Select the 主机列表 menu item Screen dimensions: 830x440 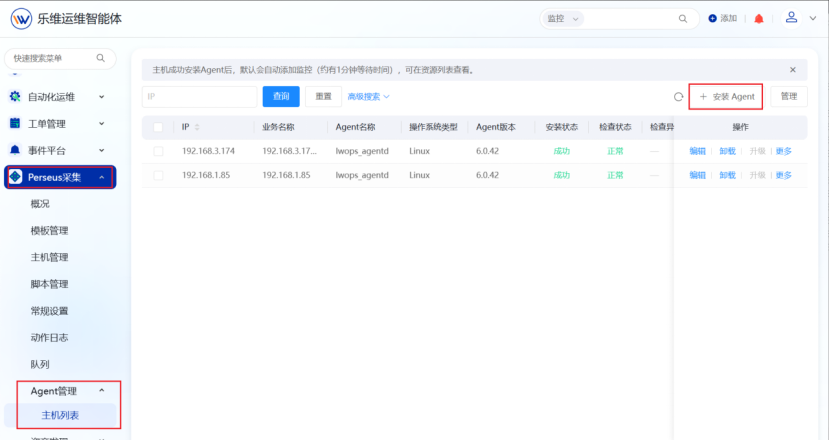coord(60,415)
